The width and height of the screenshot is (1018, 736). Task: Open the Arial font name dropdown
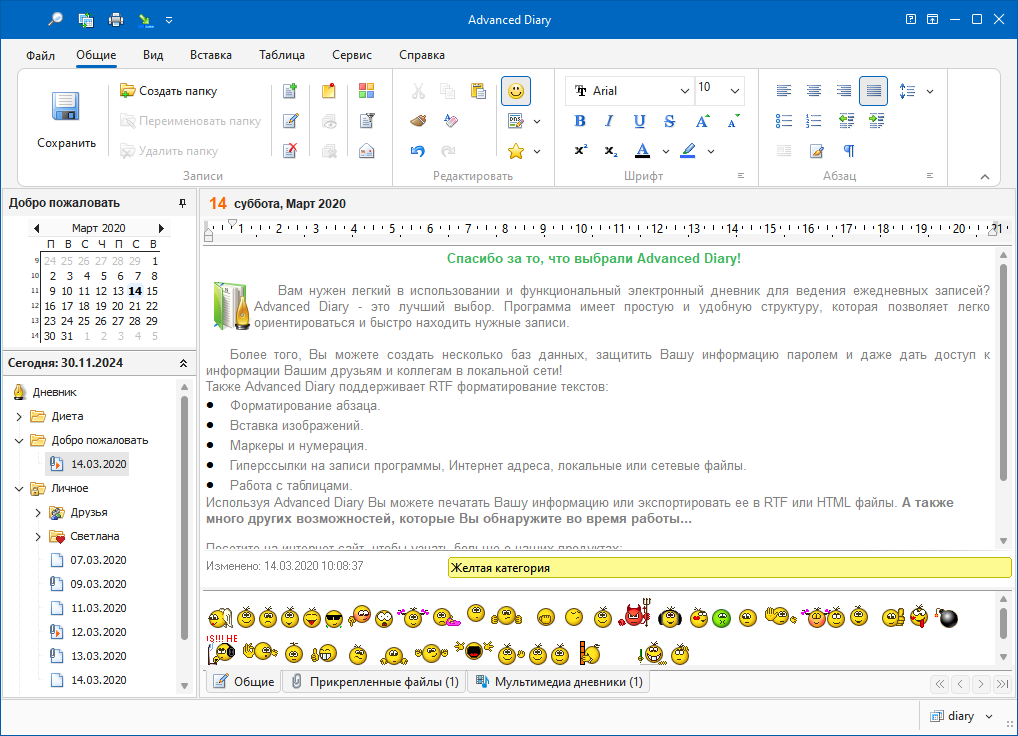pos(684,91)
